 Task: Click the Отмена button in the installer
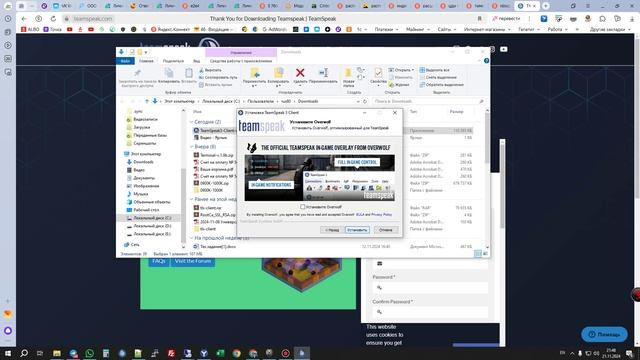coord(385,230)
